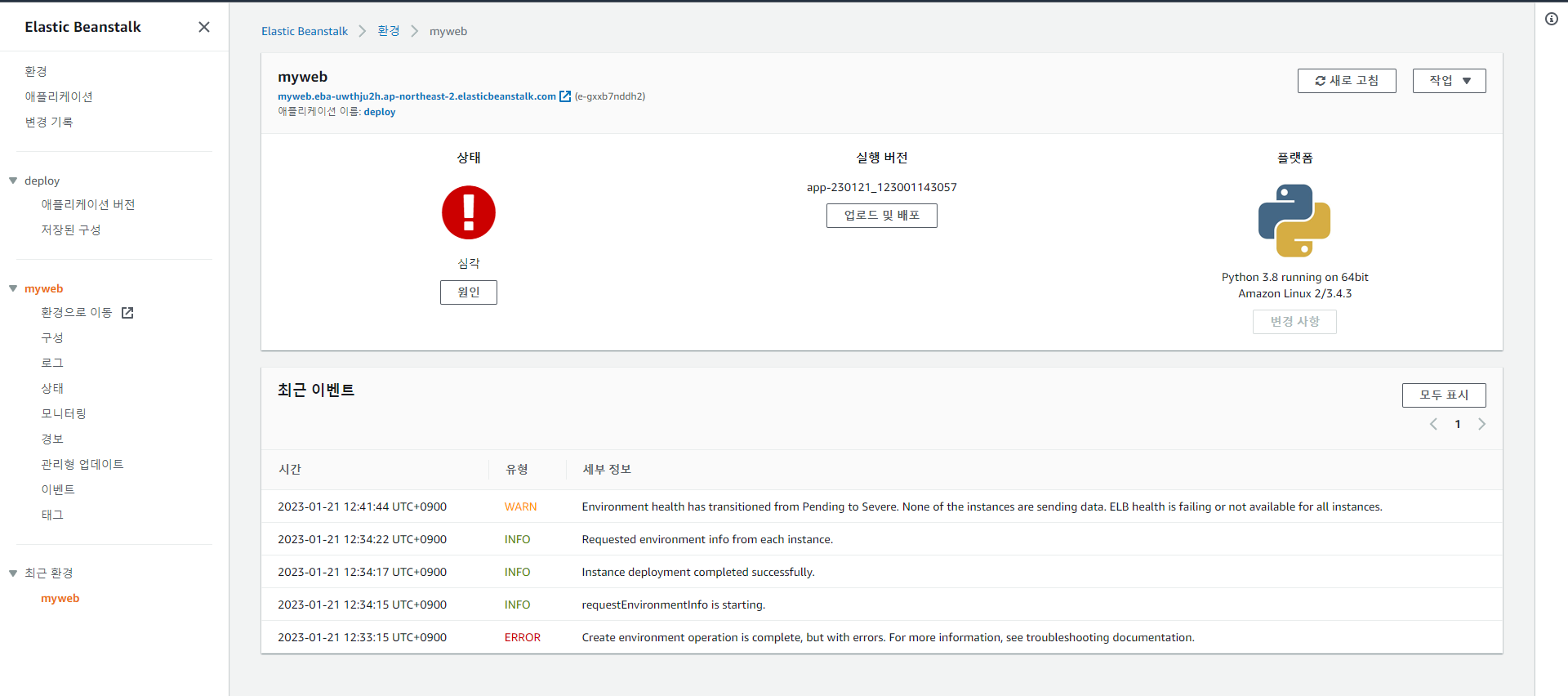Click the environment ID e-gxxb7nddh2 text
Image resolution: width=1568 pixels, height=696 pixels.
pyautogui.click(x=610, y=96)
